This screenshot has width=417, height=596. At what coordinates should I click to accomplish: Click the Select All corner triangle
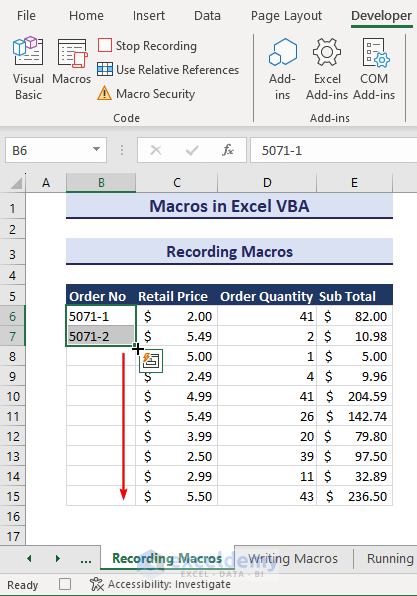16,183
